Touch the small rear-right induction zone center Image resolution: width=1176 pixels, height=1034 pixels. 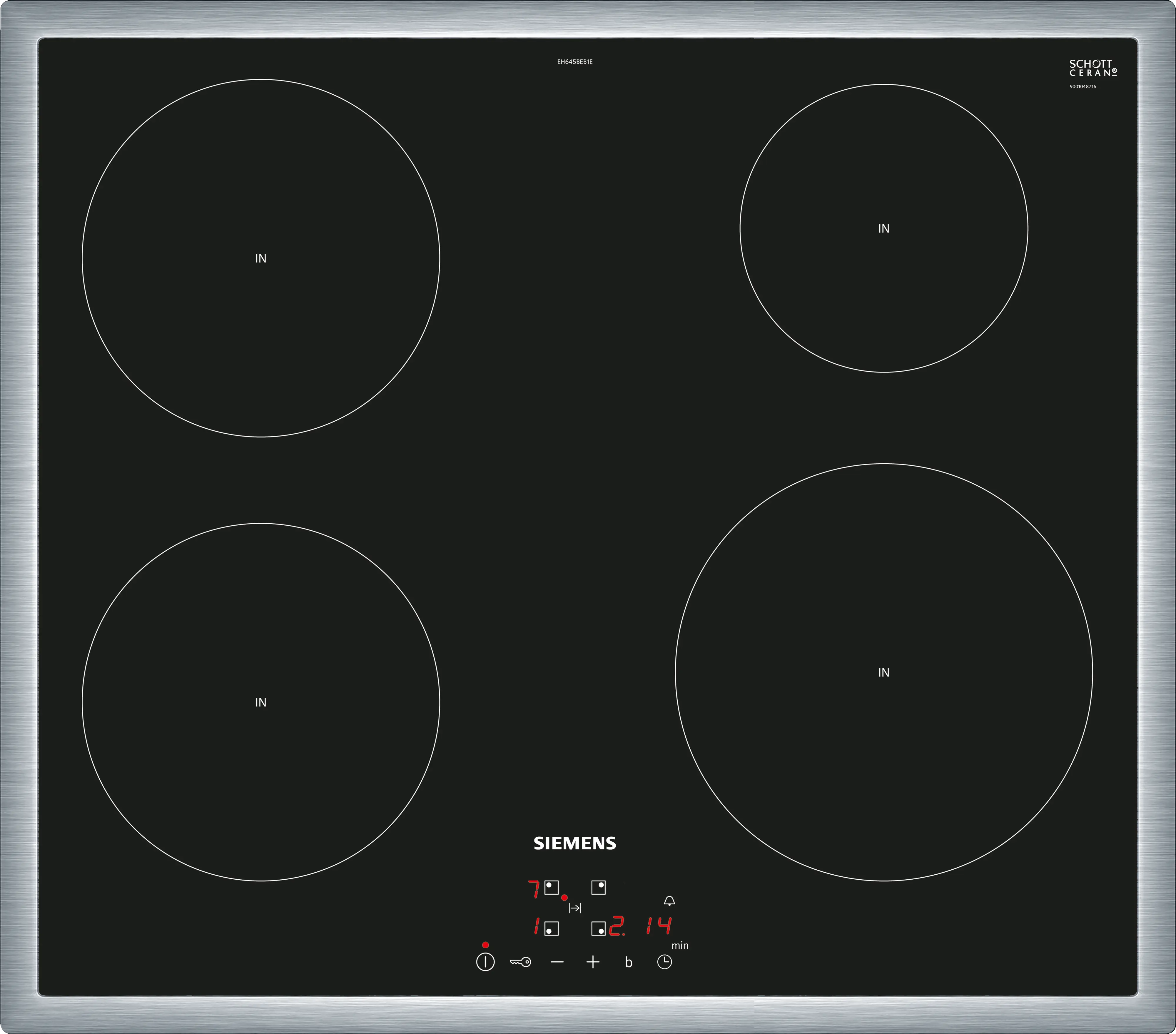[883, 228]
